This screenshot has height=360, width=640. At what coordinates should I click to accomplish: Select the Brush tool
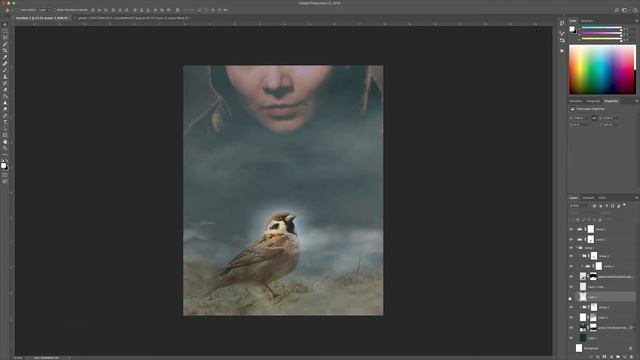click(x=5, y=70)
